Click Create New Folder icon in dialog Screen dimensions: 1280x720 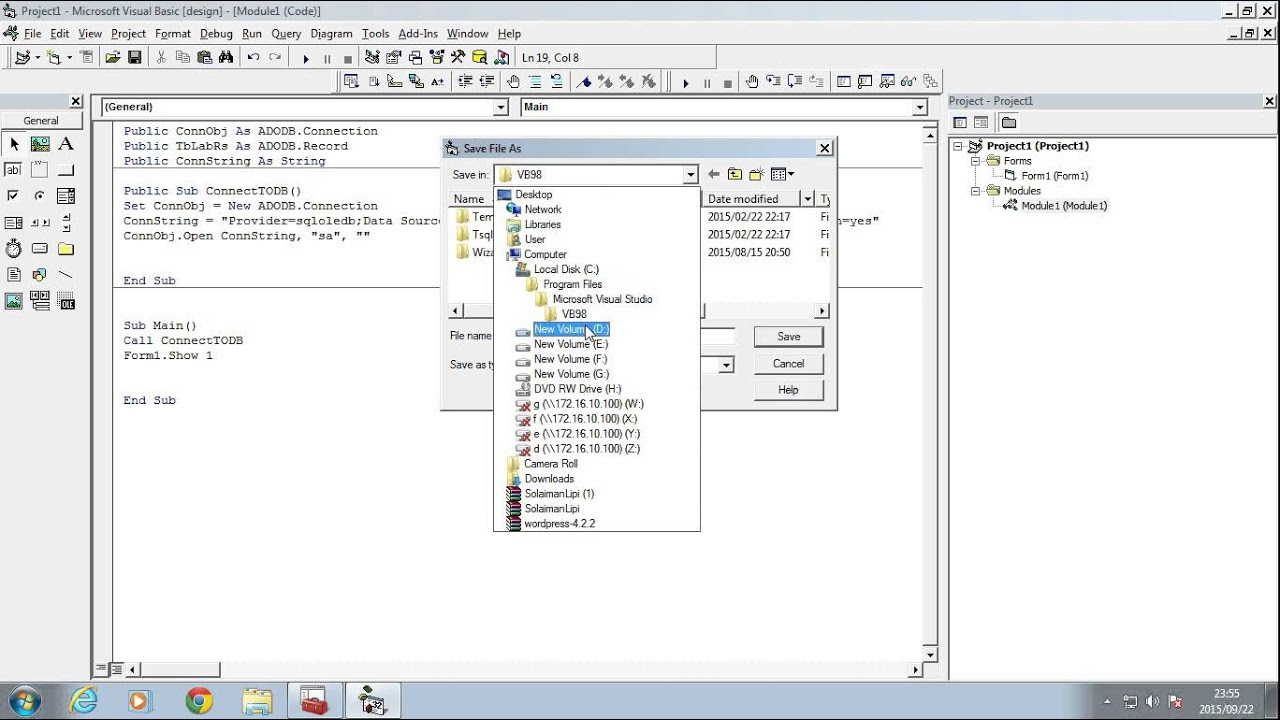click(x=757, y=174)
